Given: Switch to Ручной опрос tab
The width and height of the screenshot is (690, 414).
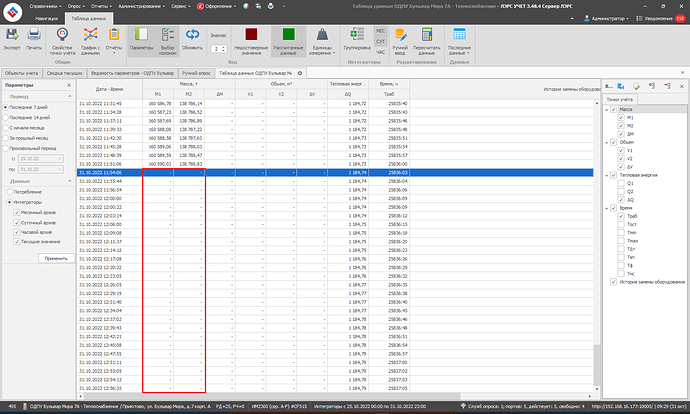Looking at the screenshot, I should click(x=196, y=73).
